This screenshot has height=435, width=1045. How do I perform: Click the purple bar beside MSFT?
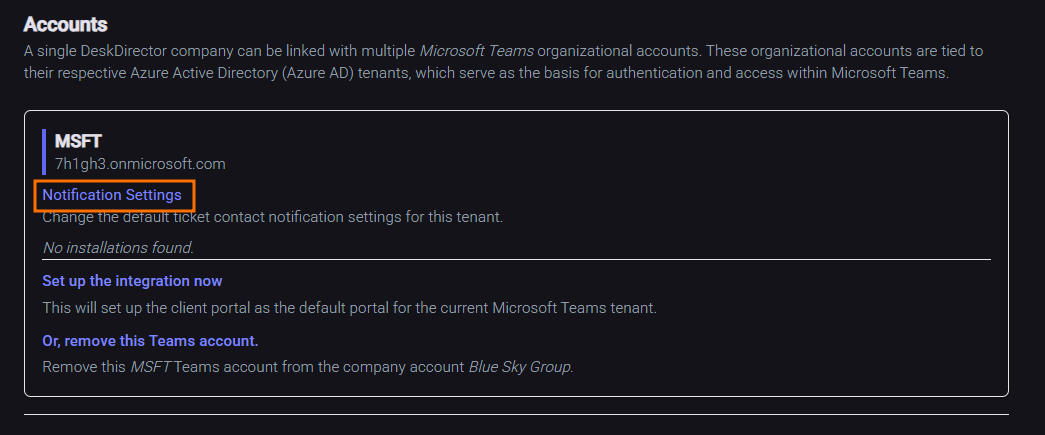pos(44,152)
